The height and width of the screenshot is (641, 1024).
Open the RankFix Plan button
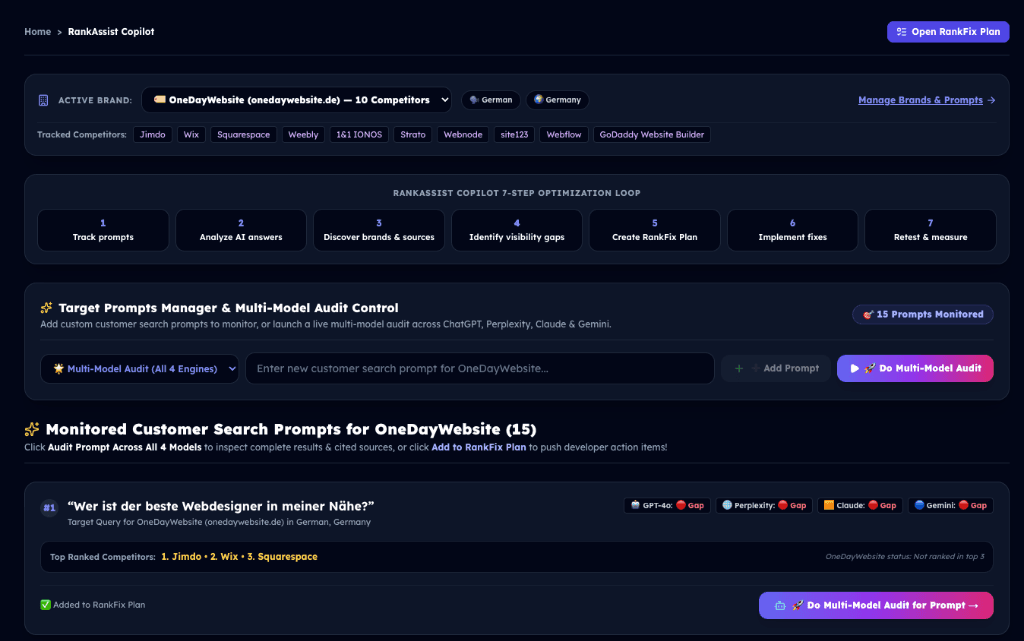(x=948, y=32)
